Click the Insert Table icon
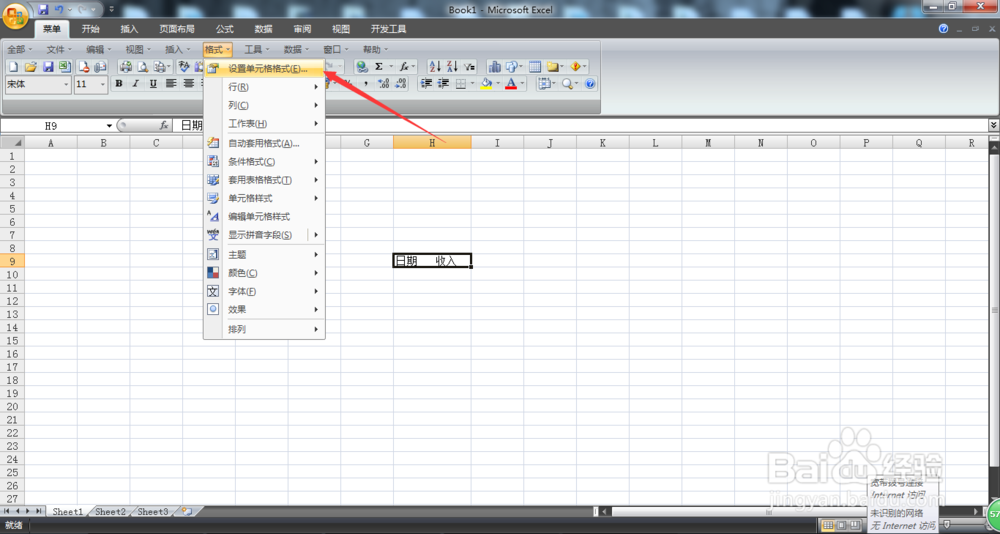Image resolution: width=1000 pixels, height=534 pixels. pyautogui.click(x=535, y=66)
